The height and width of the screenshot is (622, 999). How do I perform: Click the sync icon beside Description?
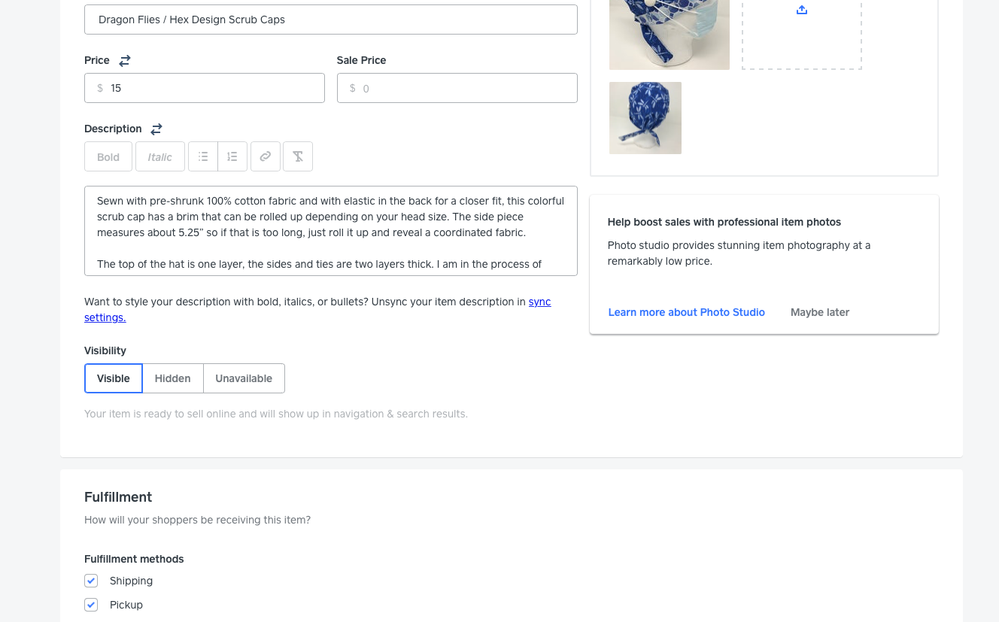pyautogui.click(x=156, y=129)
